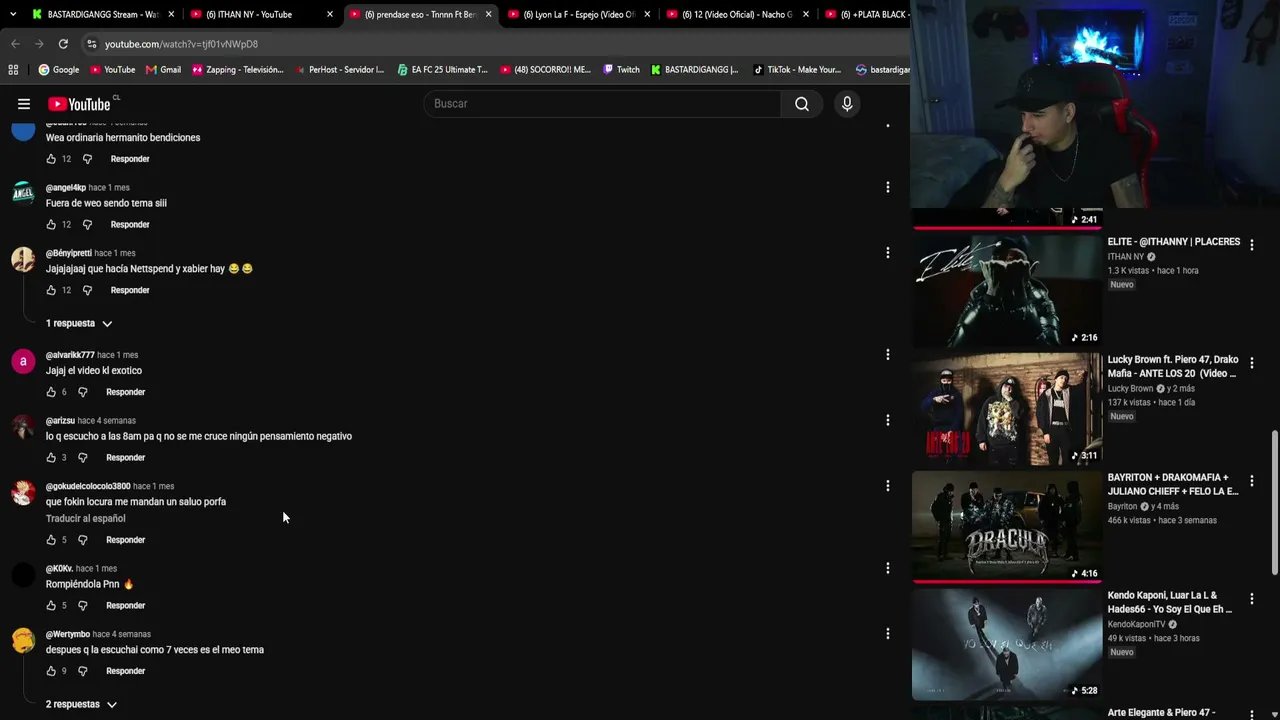Switch to the Lyon La F - Espejo tab
This screenshot has height=720, width=1280.
[578, 15]
